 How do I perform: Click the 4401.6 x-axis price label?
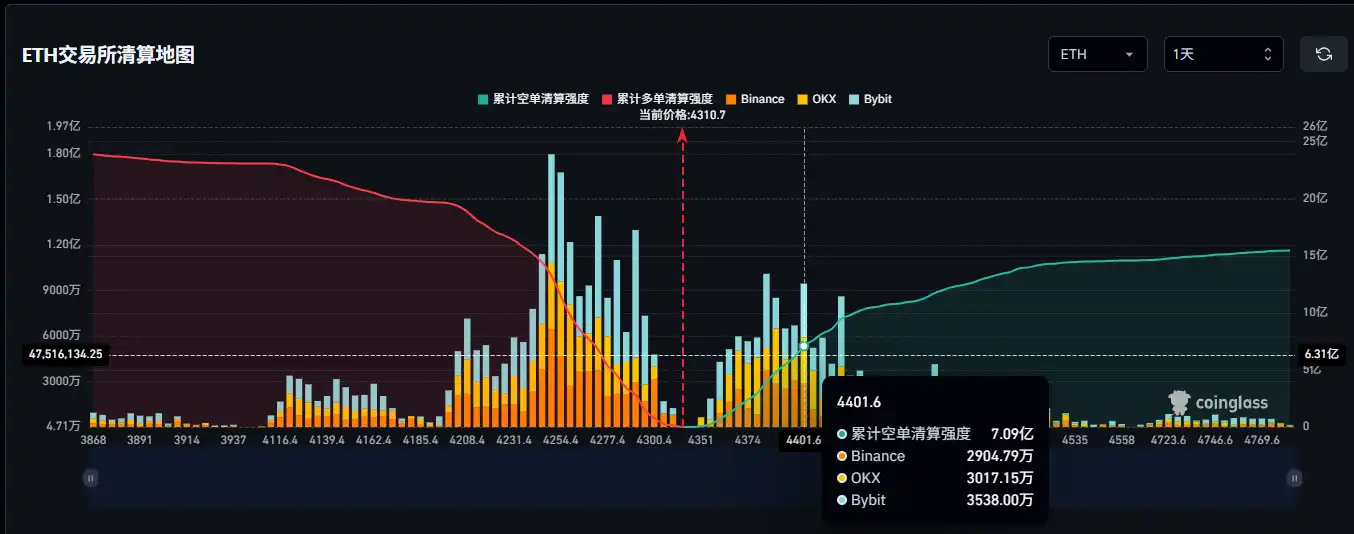point(802,438)
